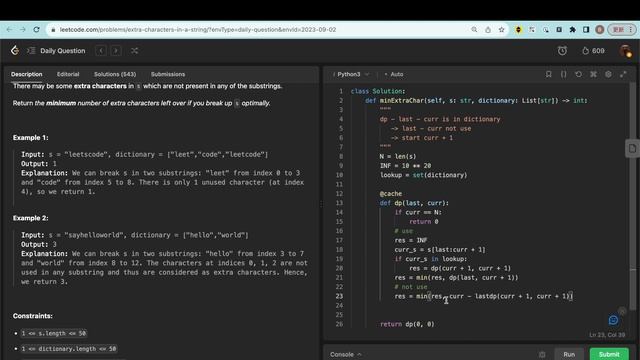
Task: Bookmark page with the star icon
Action: click(x=502, y=29)
